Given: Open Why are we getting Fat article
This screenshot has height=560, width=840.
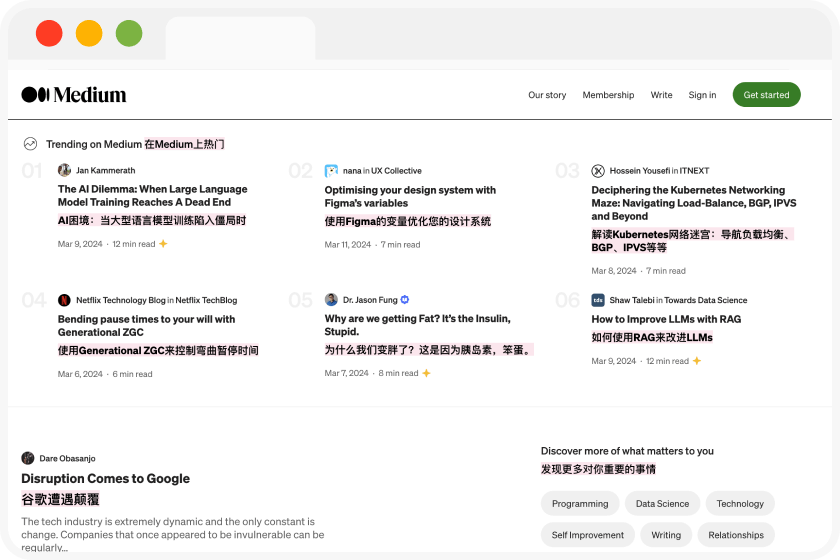Looking at the screenshot, I should pyautogui.click(x=417, y=325).
